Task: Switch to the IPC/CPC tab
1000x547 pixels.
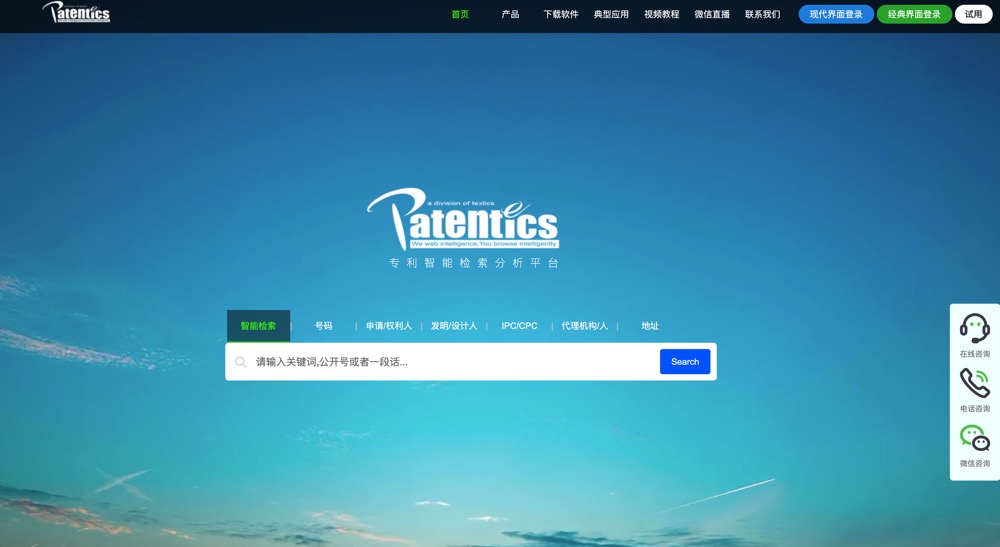Action: [519, 326]
